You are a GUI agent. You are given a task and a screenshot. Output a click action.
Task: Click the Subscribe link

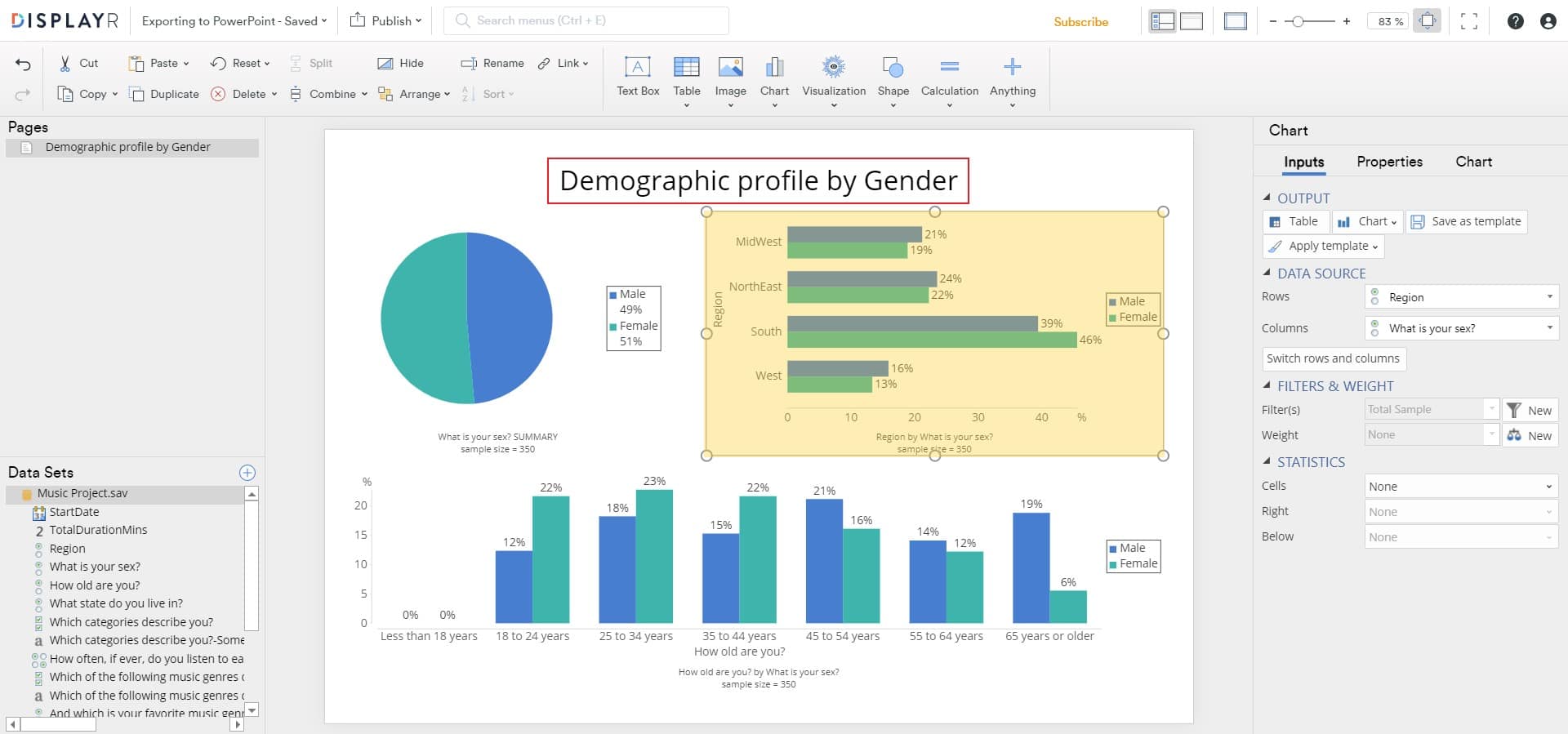click(x=1080, y=22)
